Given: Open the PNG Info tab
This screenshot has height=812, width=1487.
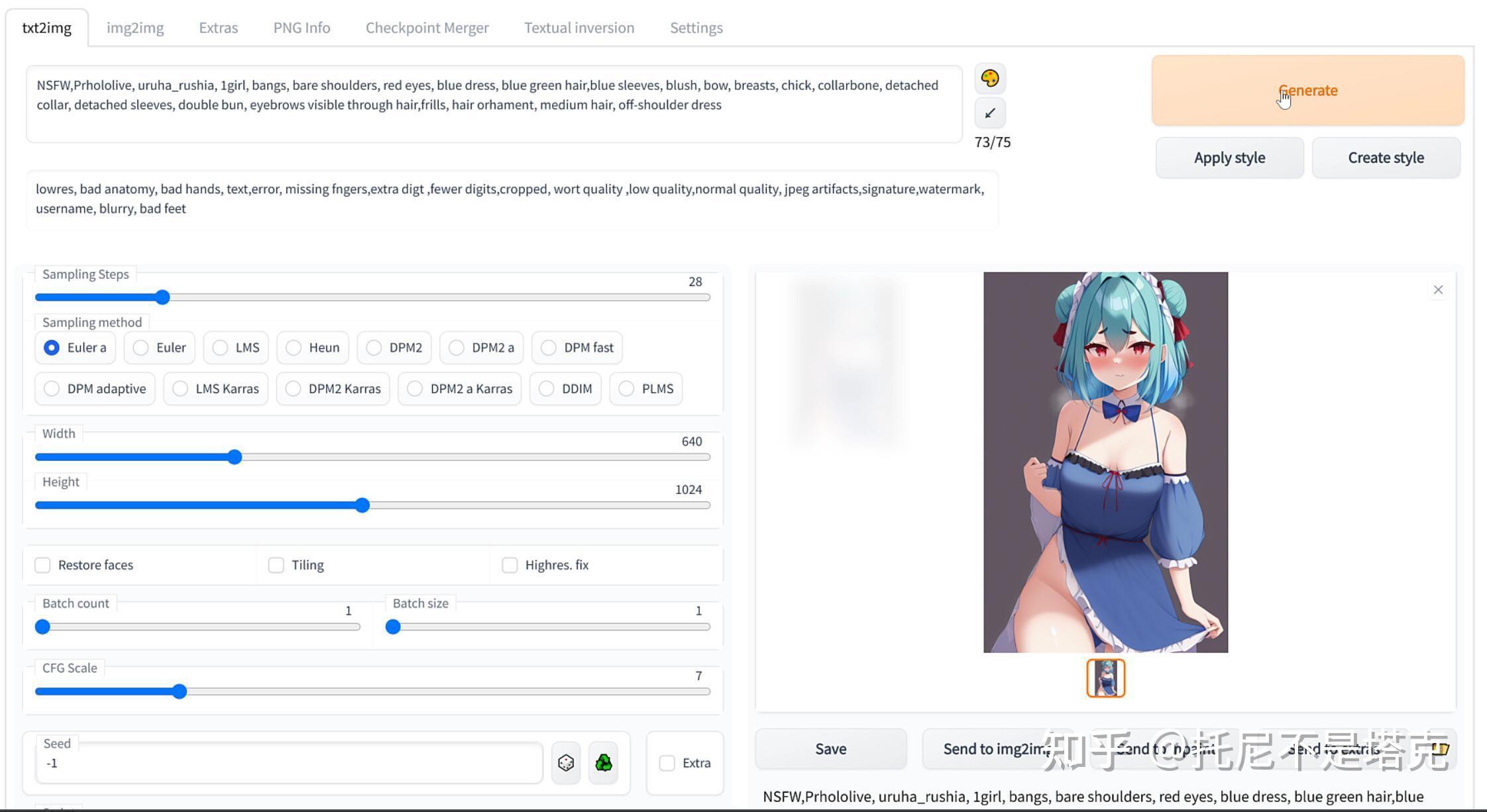Looking at the screenshot, I should click(x=302, y=28).
